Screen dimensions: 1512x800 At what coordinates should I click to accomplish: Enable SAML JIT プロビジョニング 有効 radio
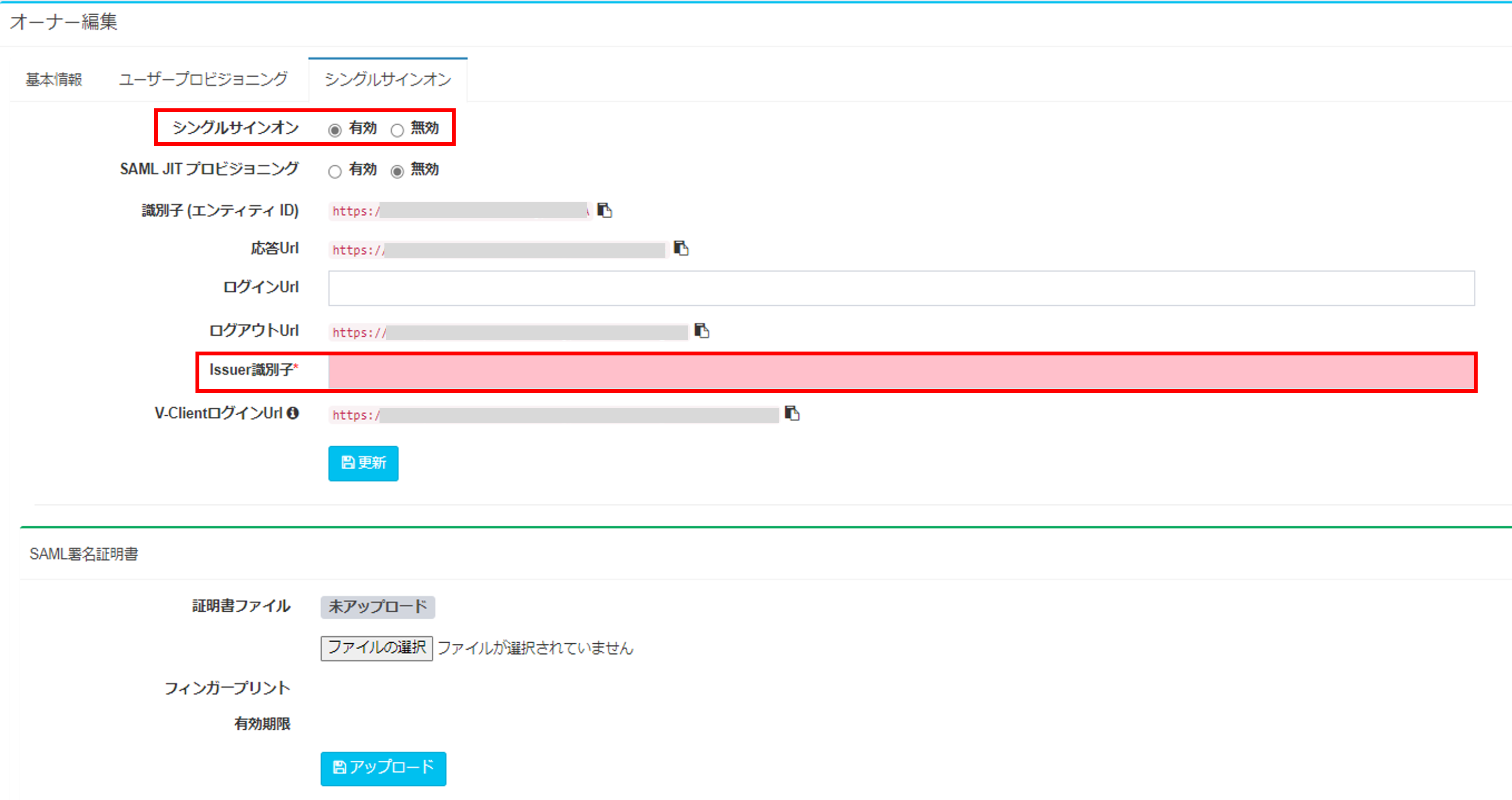[x=334, y=171]
